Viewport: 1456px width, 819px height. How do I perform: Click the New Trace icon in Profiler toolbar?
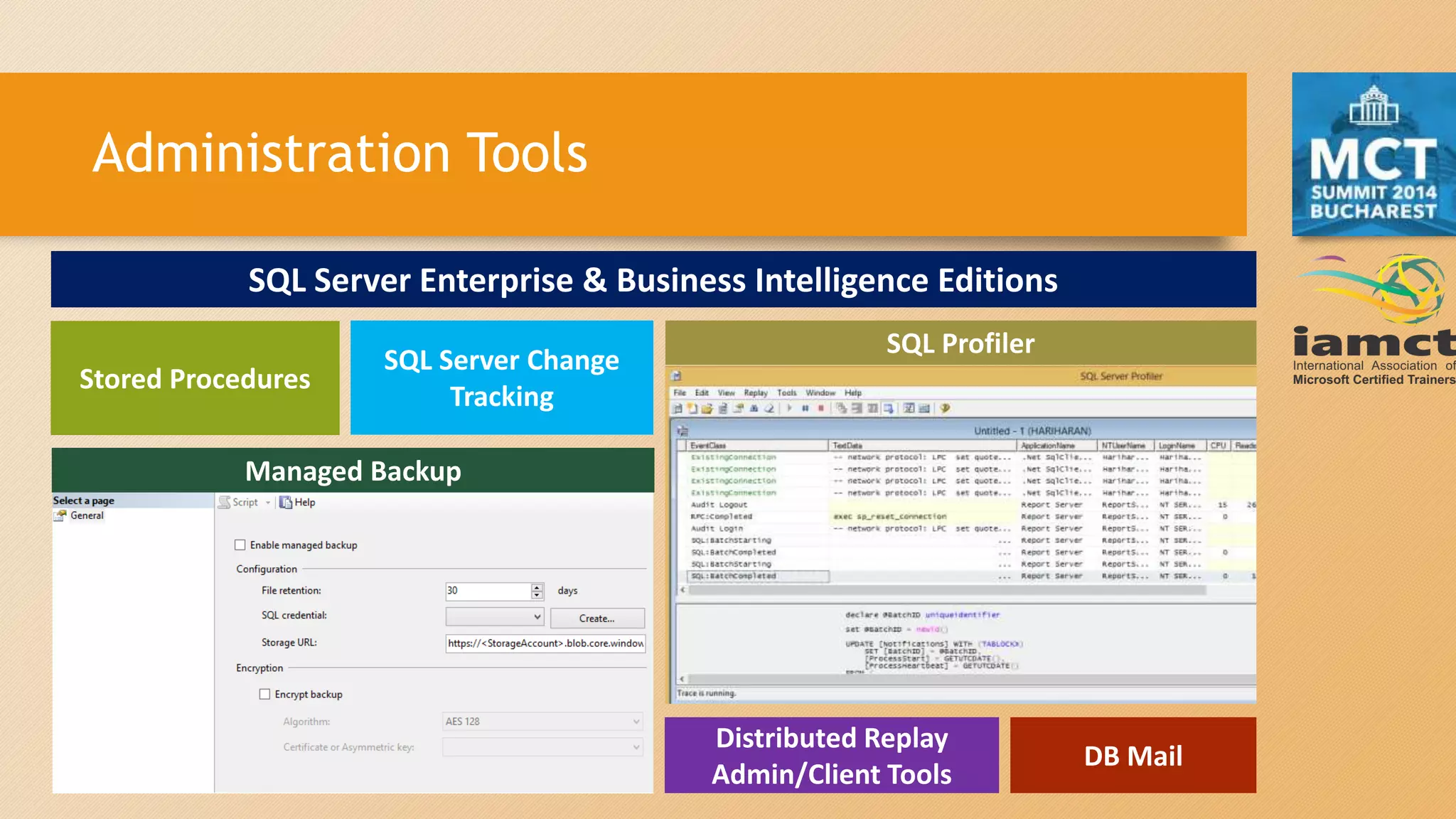(678, 408)
